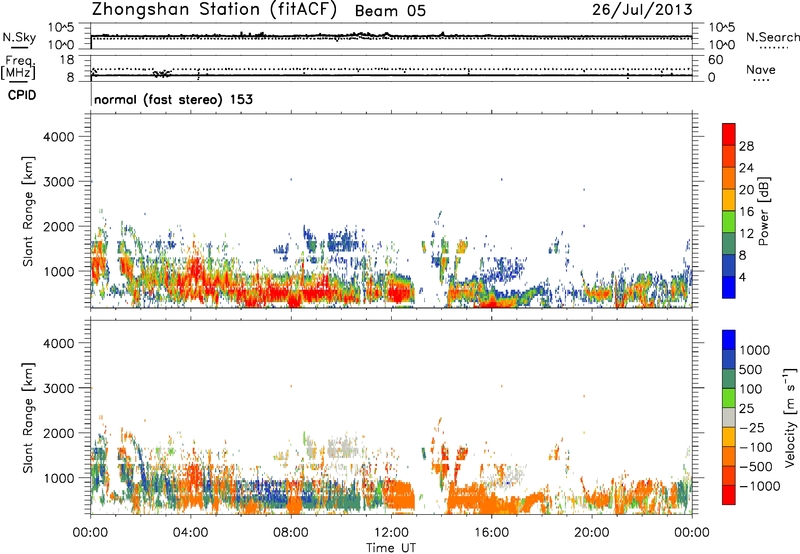Click the 18 MHz frequency tick label
This screenshot has width=800, height=554.
66,60
